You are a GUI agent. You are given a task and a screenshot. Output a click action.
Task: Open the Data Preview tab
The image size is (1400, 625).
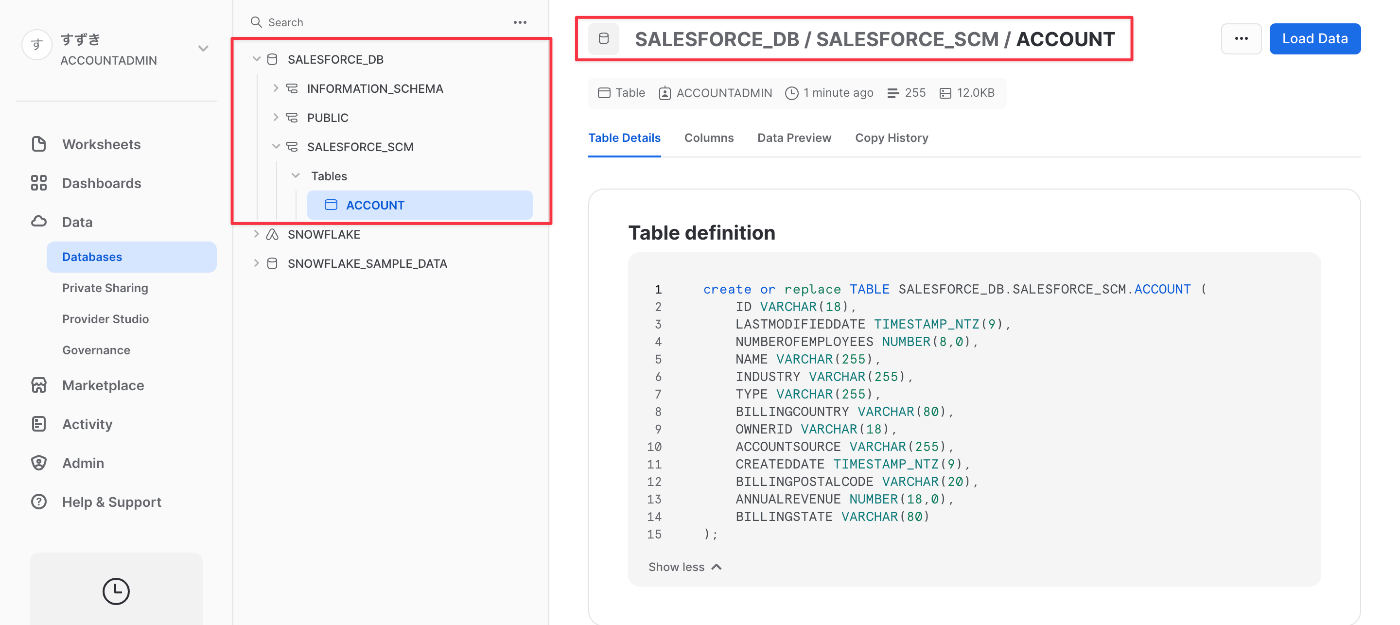tap(794, 138)
